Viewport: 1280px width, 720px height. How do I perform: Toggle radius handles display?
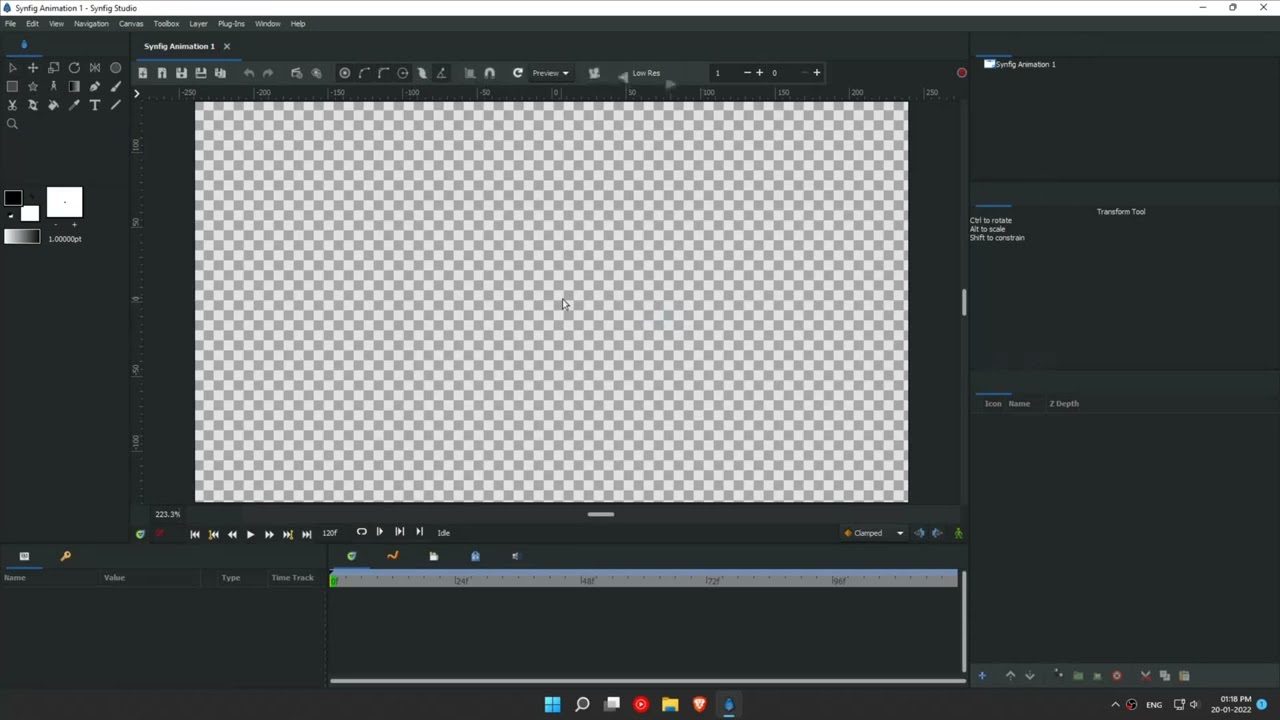[x=403, y=73]
